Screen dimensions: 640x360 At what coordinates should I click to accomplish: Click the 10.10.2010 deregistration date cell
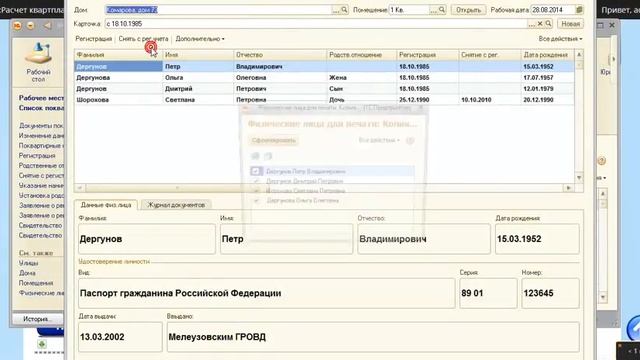[490, 100]
